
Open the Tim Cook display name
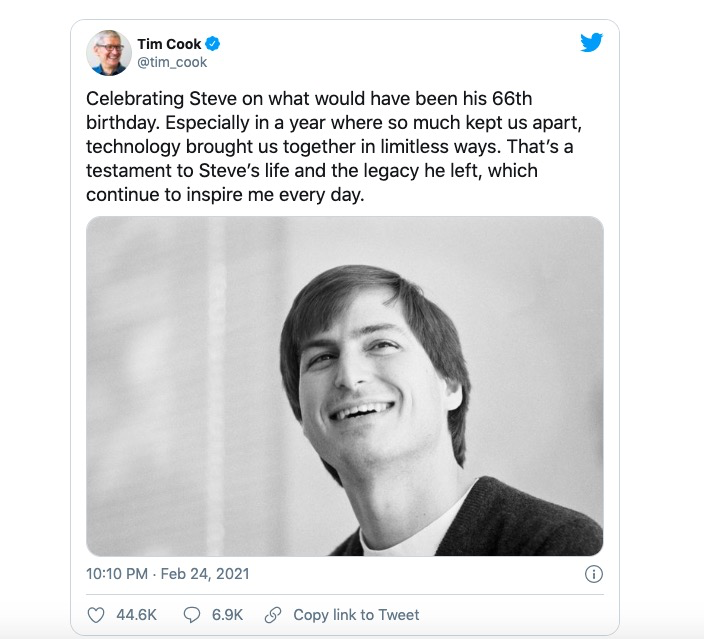pos(169,44)
